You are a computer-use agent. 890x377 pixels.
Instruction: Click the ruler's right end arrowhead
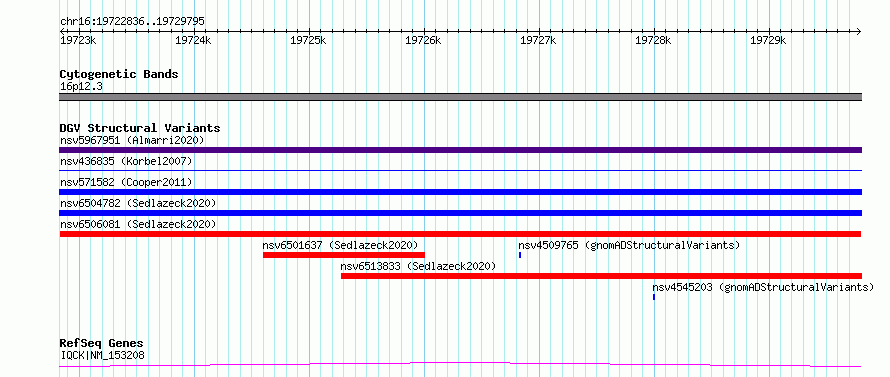coord(859,31)
